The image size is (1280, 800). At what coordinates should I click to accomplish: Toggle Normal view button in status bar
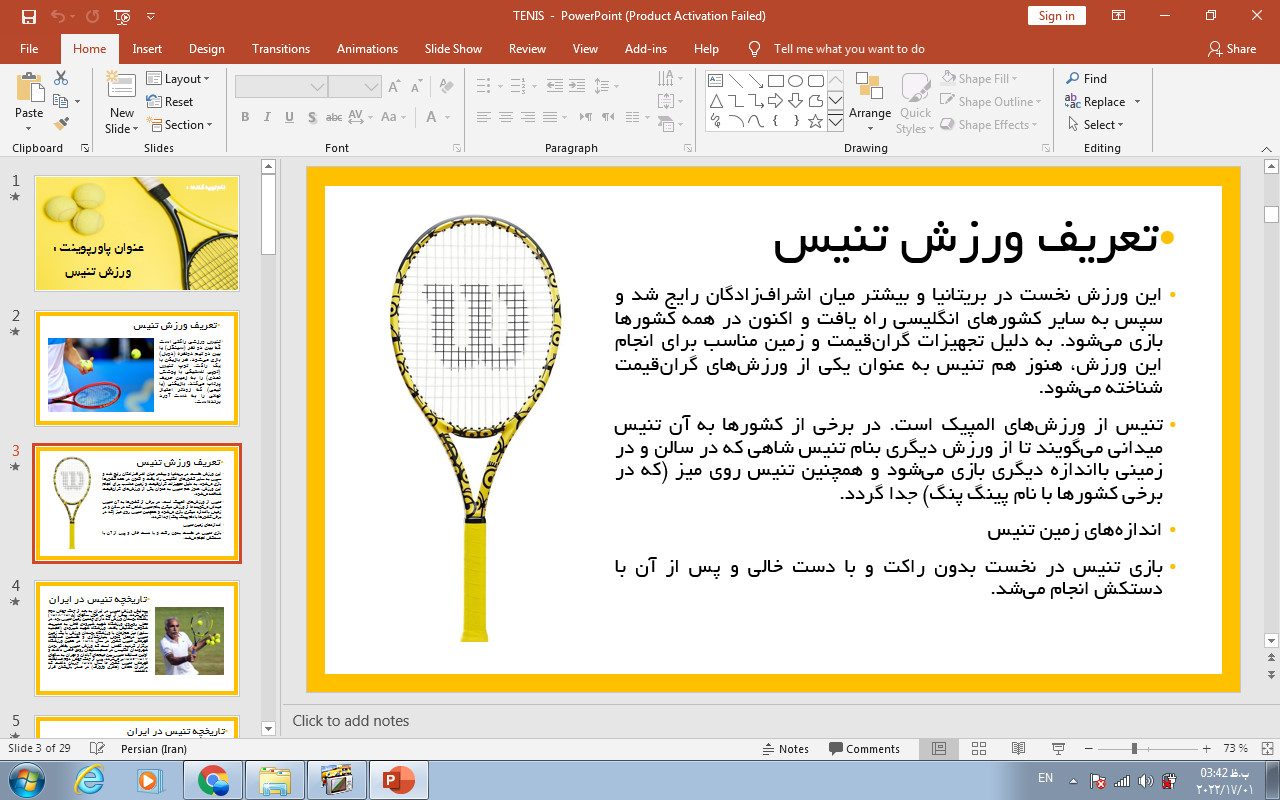[x=939, y=748]
